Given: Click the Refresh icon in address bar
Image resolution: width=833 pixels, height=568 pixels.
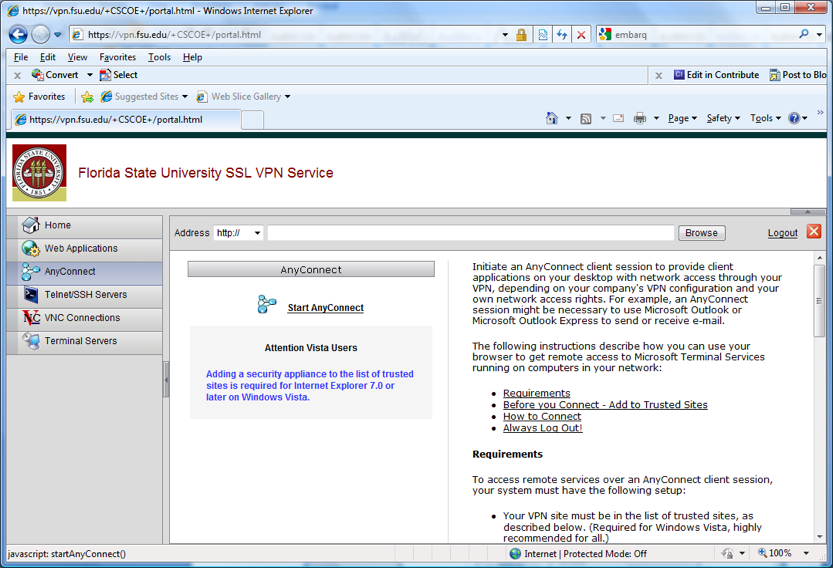Looking at the screenshot, I should (562, 35).
